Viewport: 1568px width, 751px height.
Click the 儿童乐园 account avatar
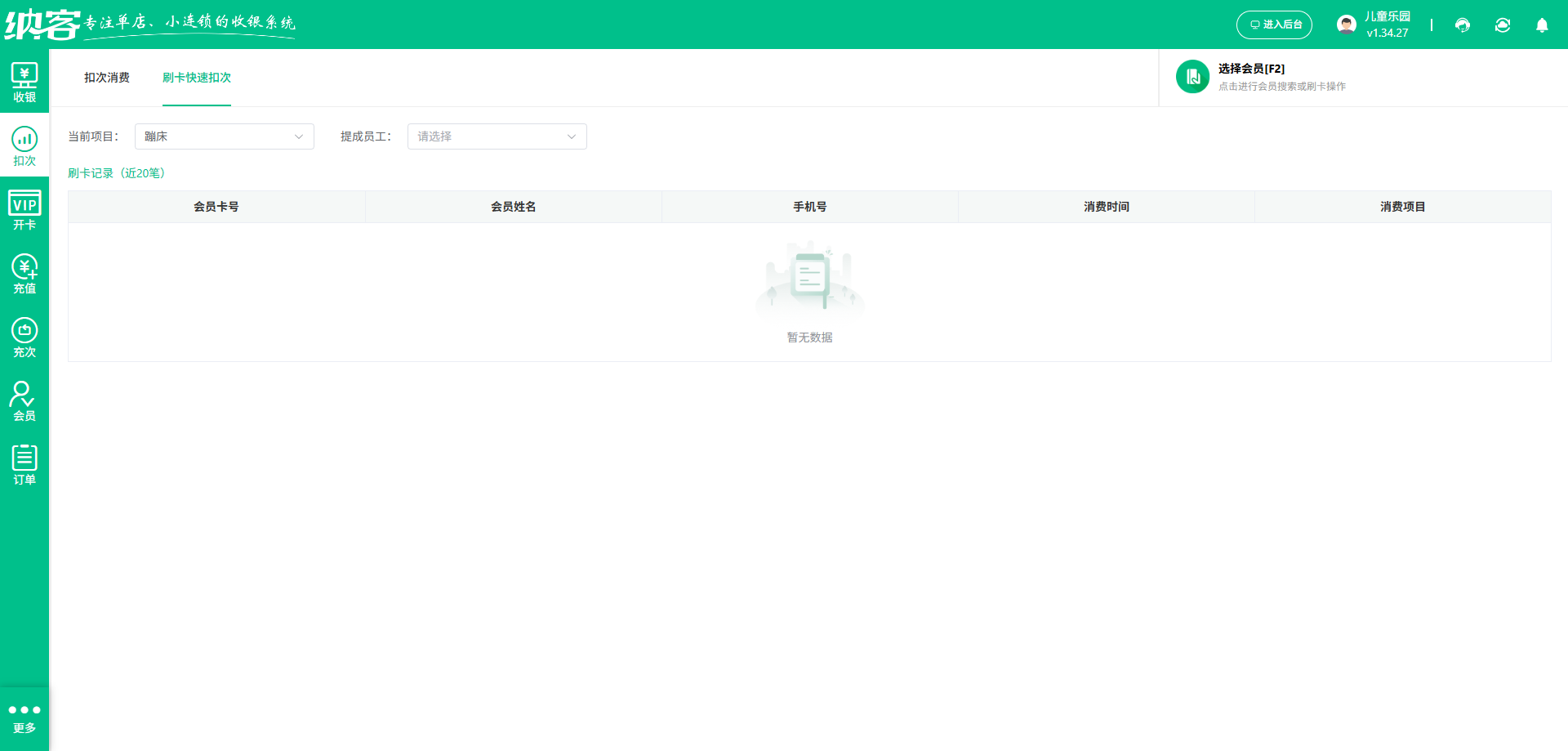1345,24
